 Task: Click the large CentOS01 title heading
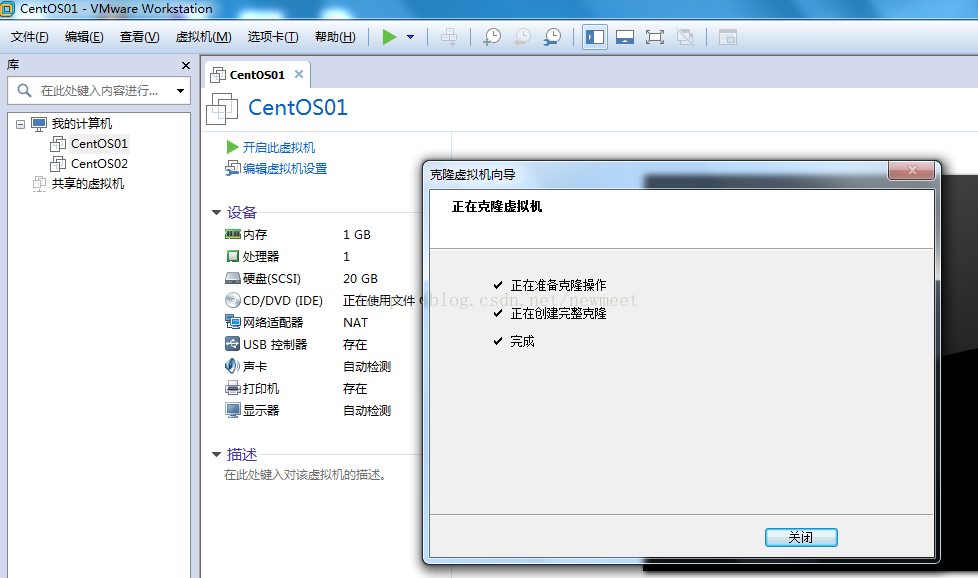298,108
